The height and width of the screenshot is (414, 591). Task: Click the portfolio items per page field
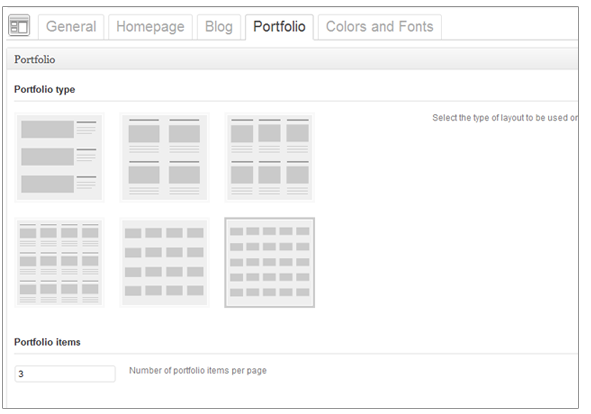pyautogui.click(x=65, y=374)
